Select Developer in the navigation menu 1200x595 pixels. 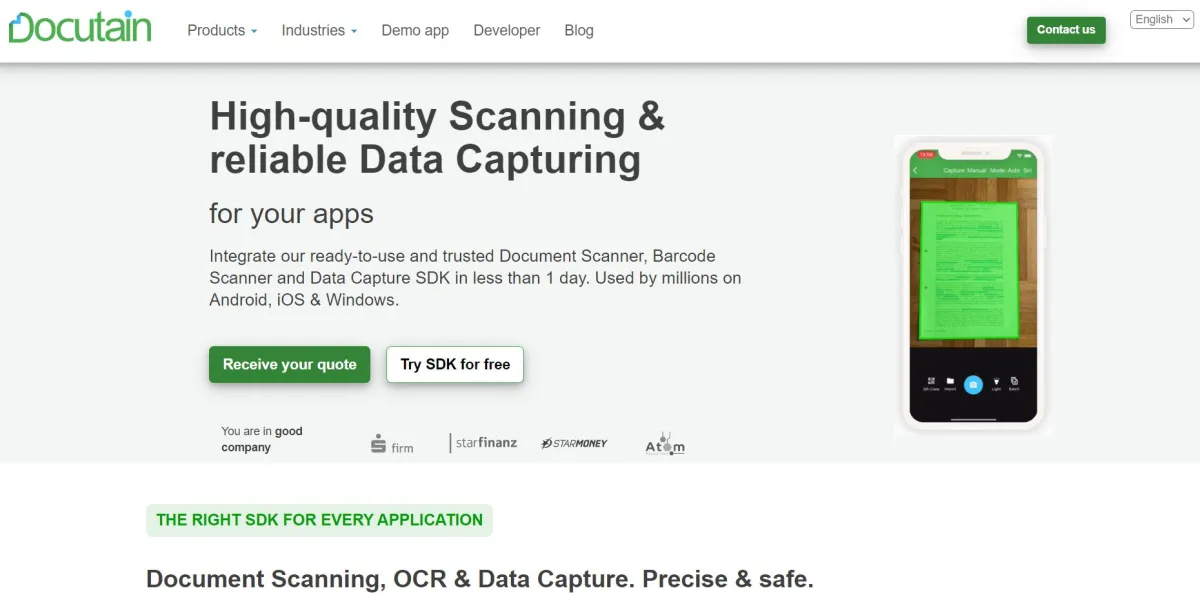506,30
